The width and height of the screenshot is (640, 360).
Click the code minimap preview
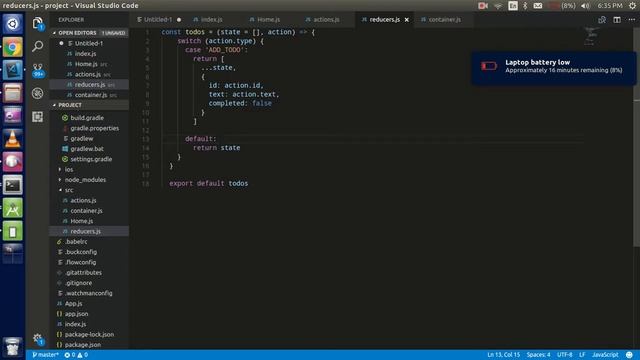591,36
